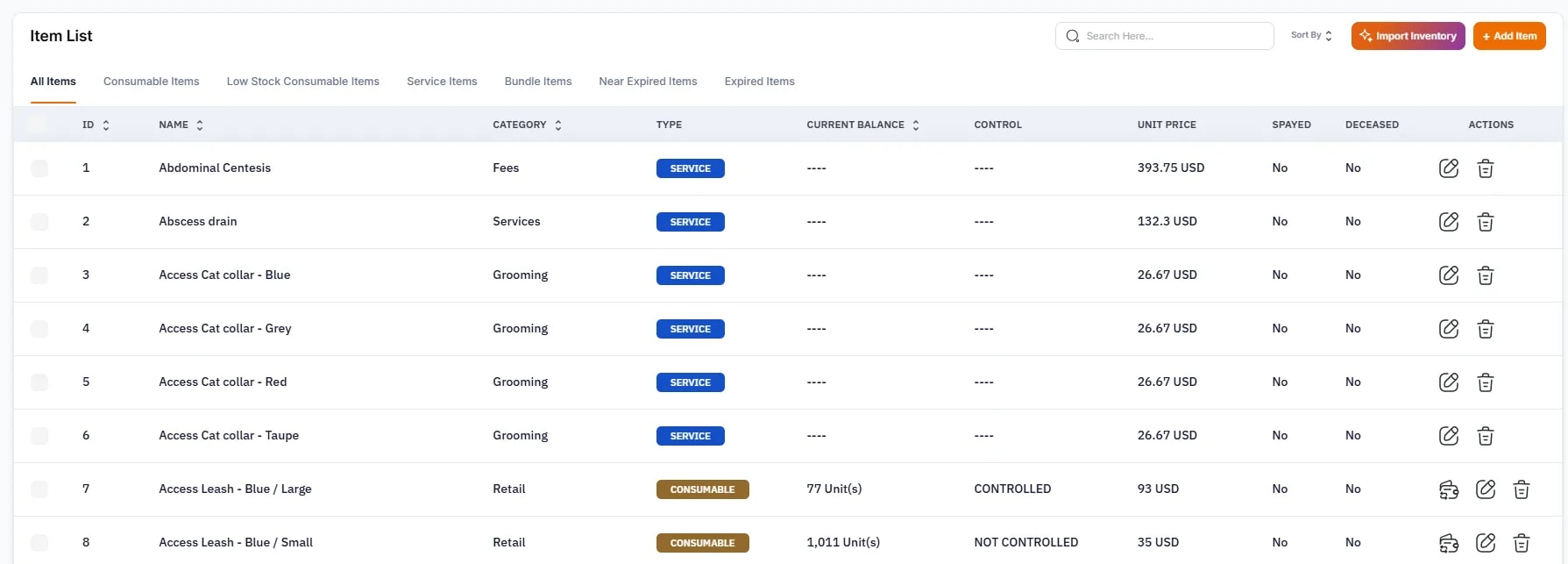Screen dimensions: 1568x564
Task: Open Low Stock Consumable Items tab
Action: click(x=303, y=82)
